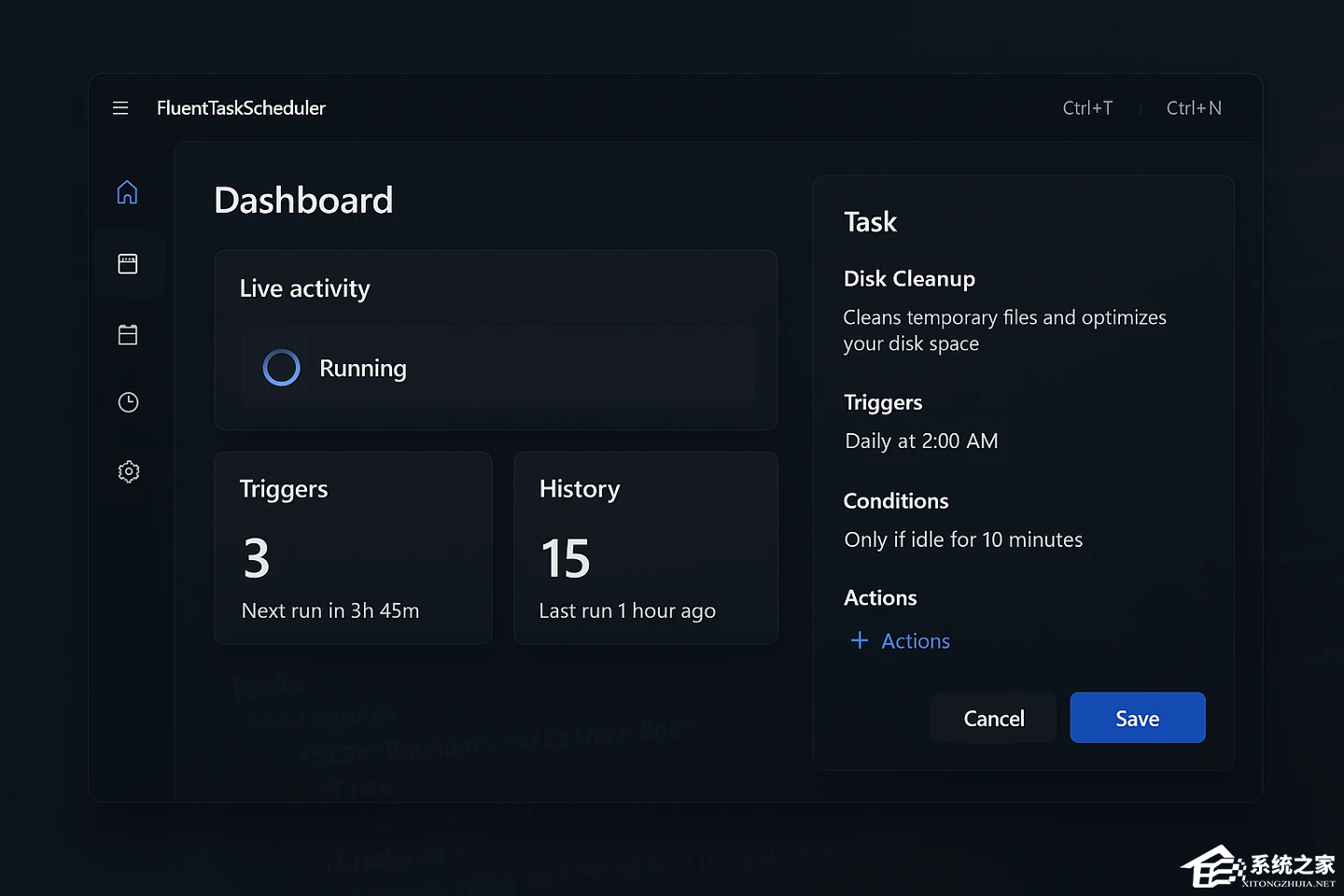Open the settings gear icon in sidebar

point(129,471)
